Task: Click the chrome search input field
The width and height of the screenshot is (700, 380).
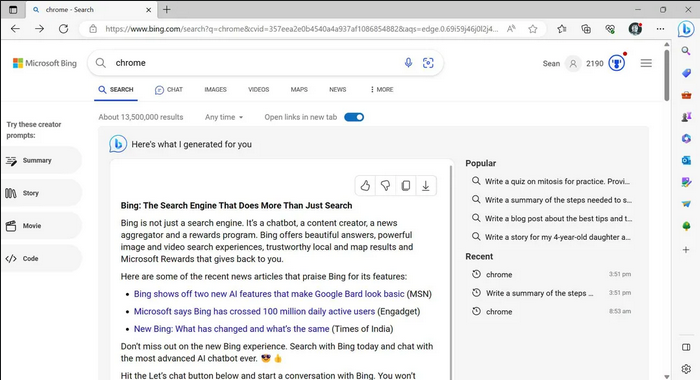Action: coord(256,63)
